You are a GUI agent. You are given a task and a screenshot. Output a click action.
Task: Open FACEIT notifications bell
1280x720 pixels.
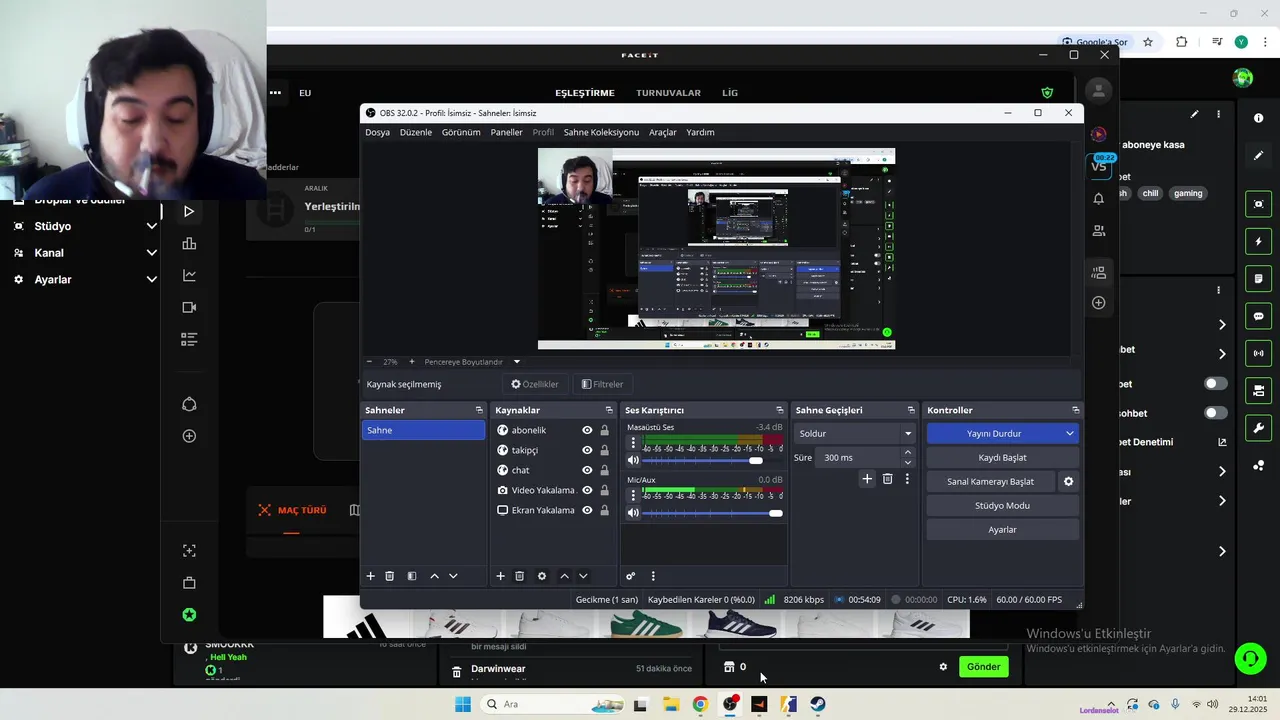tap(1098, 198)
